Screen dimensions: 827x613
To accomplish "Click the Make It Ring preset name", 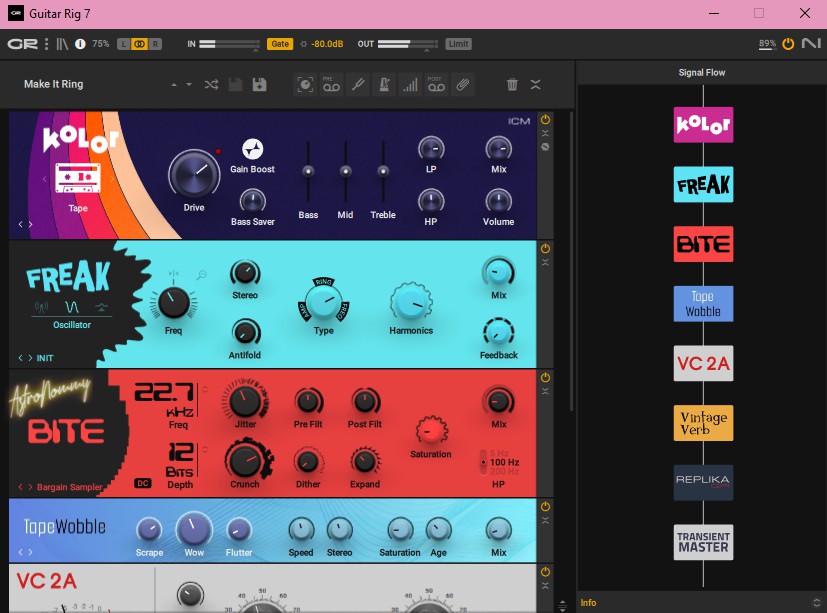I will 54,84.
